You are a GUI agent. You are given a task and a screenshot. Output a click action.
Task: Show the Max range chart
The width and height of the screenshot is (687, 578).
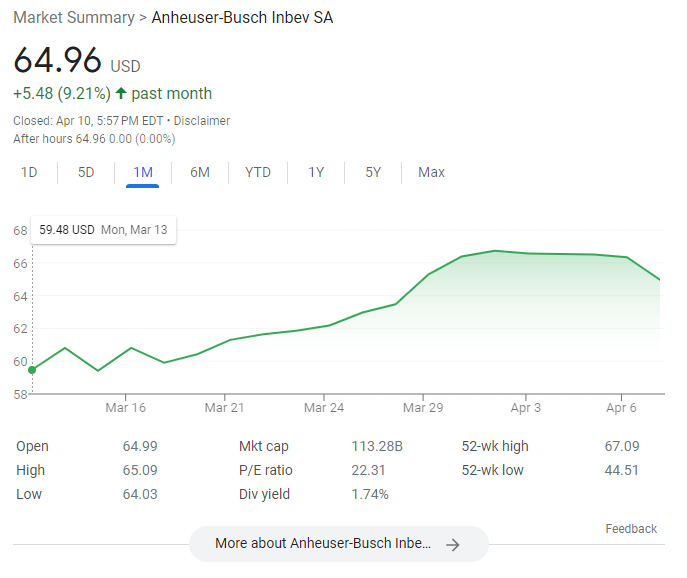point(431,172)
